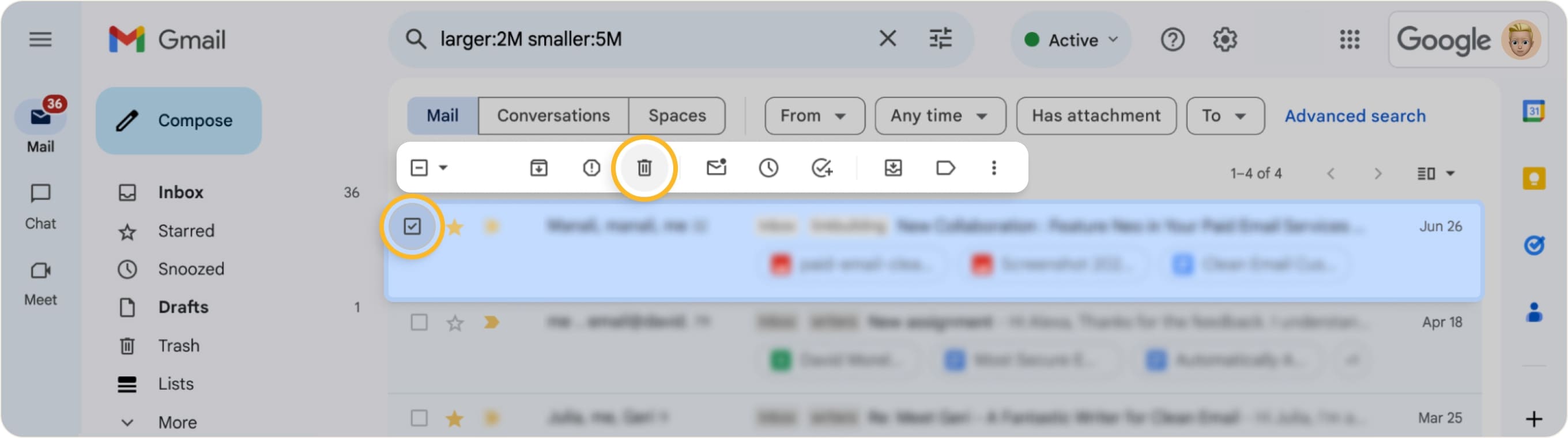
Task: Select the checkbox on the Apr 18 email
Action: click(x=420, y=323)
